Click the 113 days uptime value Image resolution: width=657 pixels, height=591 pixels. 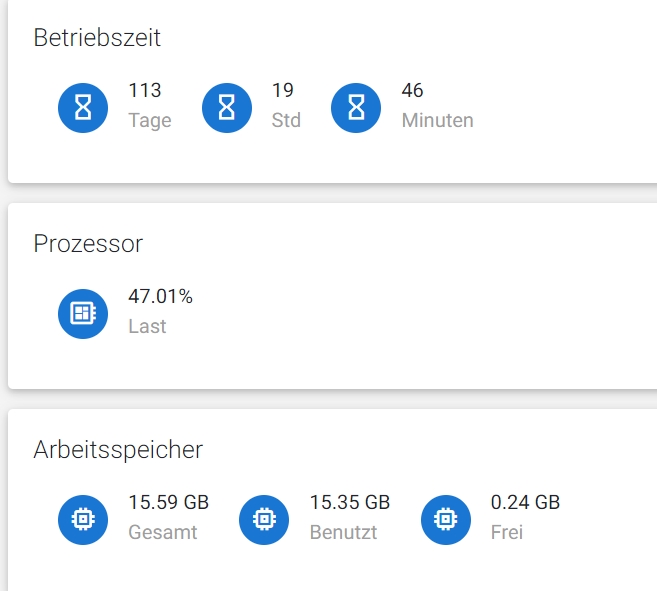click(145, 91)
